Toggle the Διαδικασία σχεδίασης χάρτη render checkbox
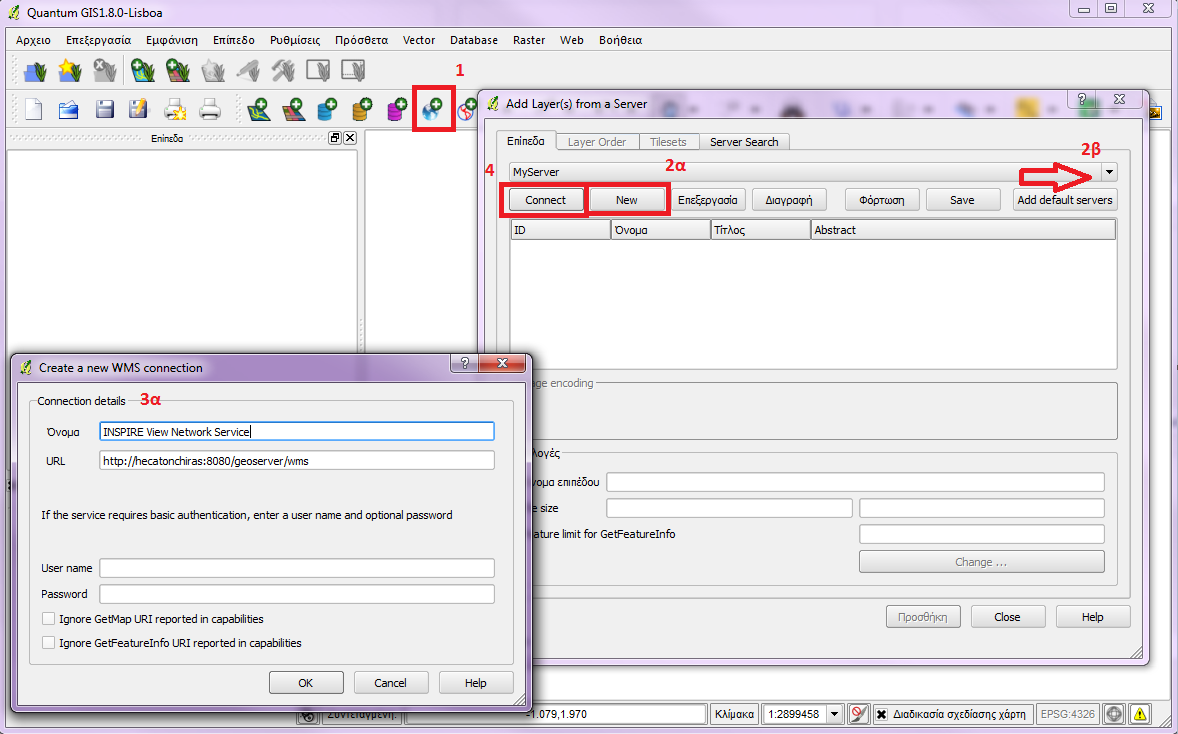 pos(882,714)
